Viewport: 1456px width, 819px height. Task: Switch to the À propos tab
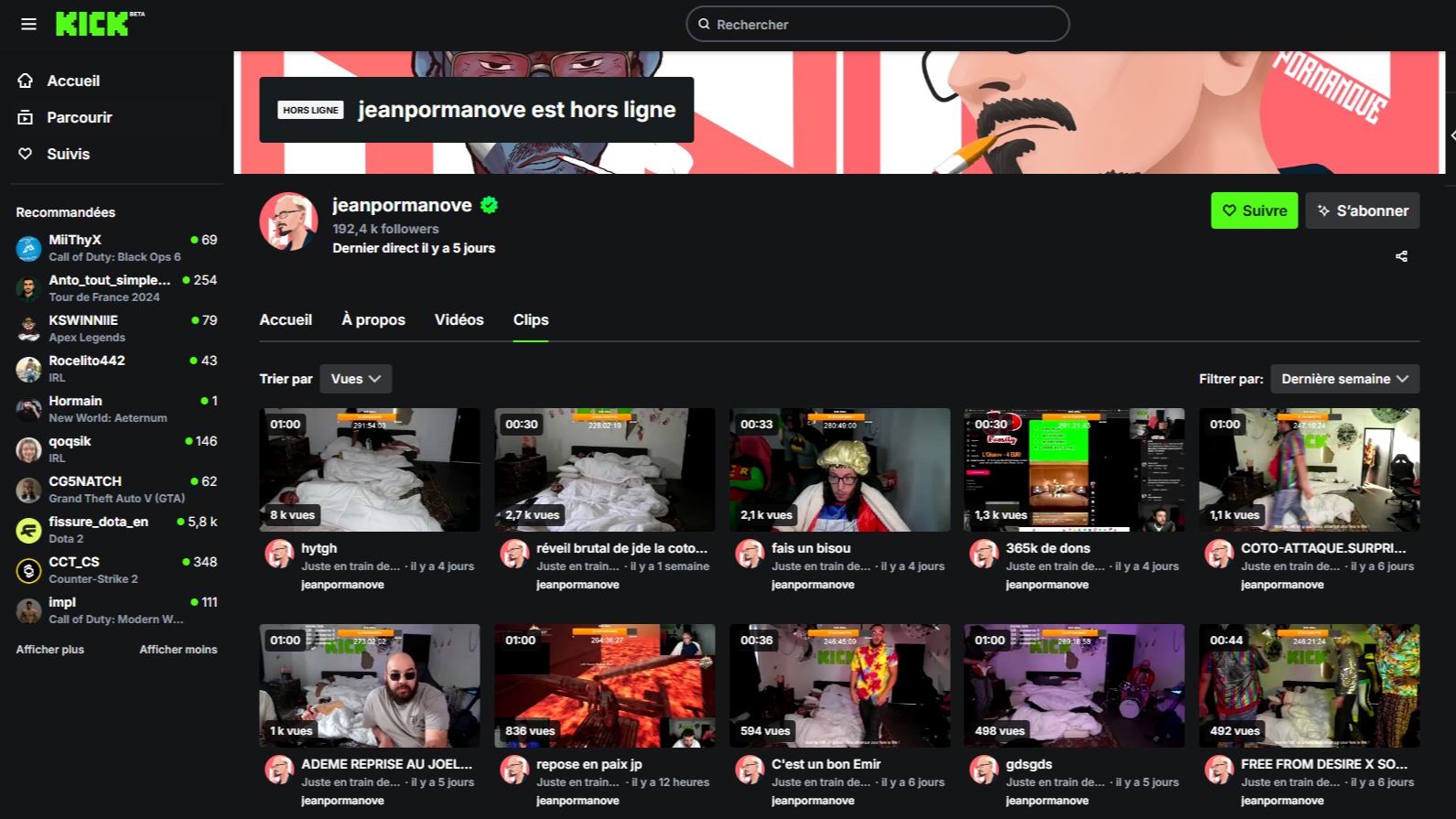[373, 319]
